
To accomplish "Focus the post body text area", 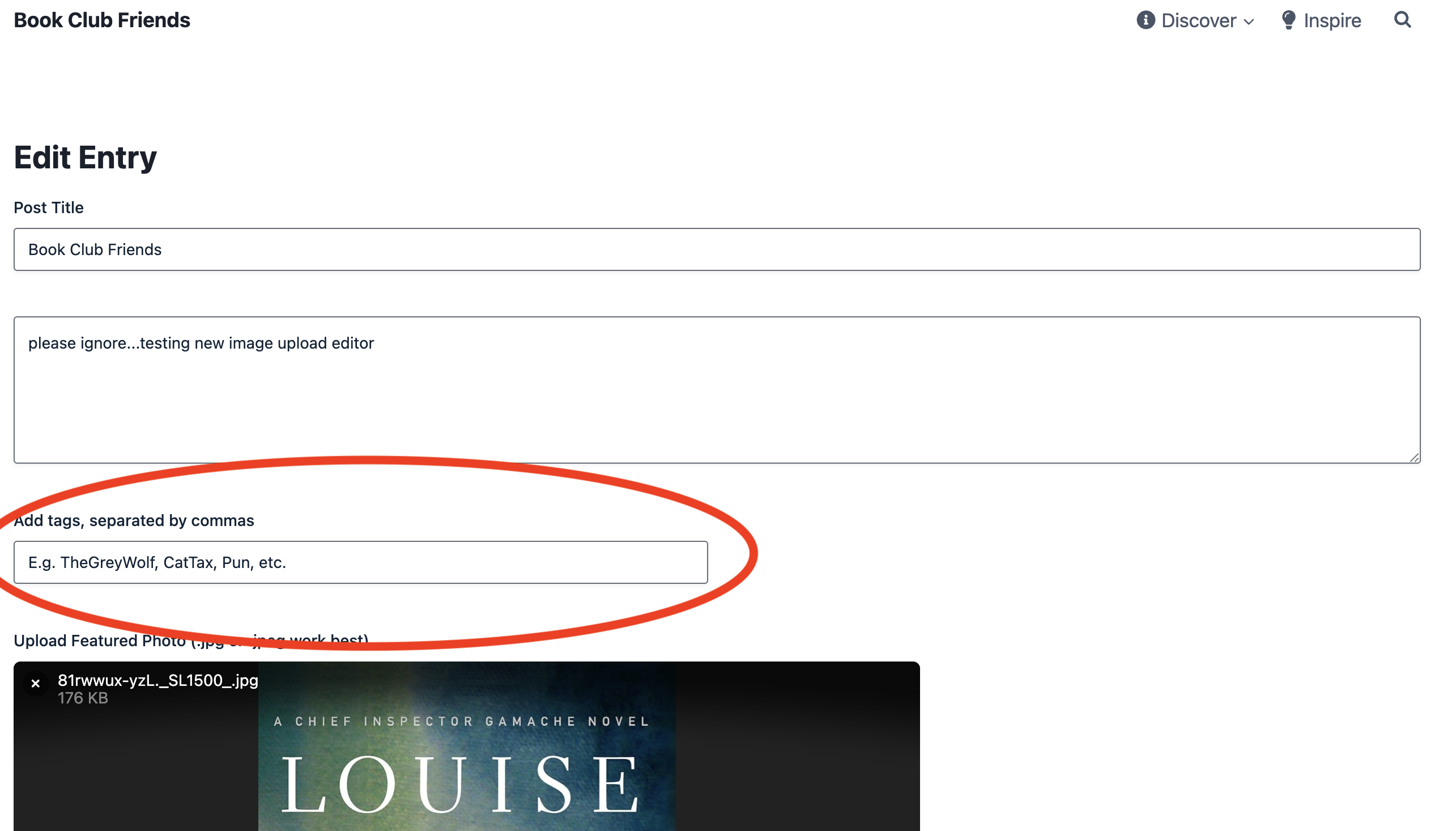I will coord(716,390).
